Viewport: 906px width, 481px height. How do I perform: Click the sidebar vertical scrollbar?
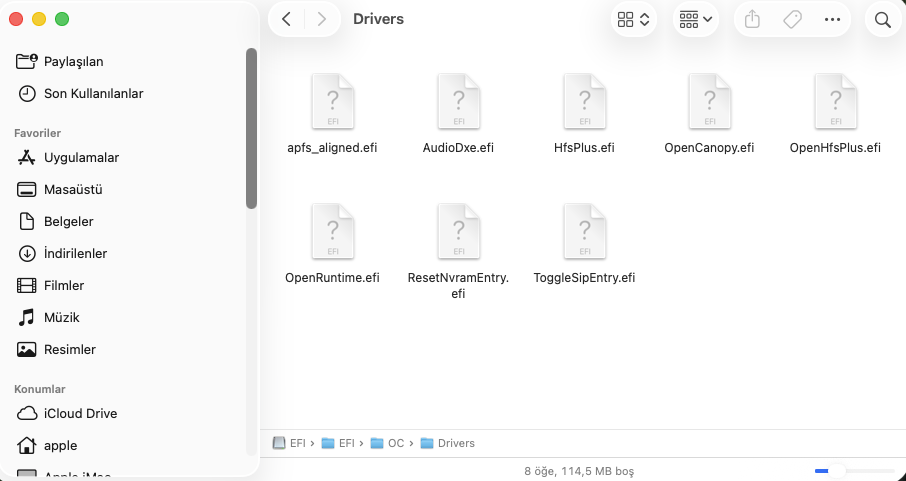coord(251,128)
